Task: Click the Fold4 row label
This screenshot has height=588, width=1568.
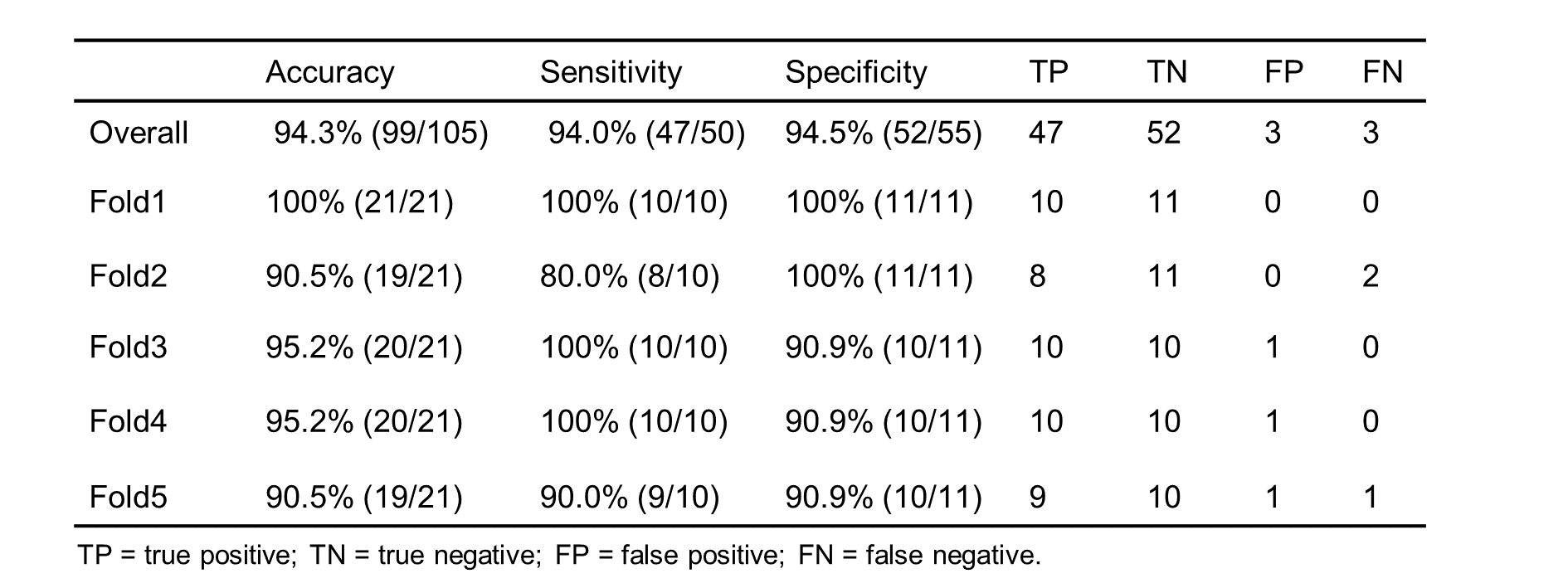Action: 128,421
